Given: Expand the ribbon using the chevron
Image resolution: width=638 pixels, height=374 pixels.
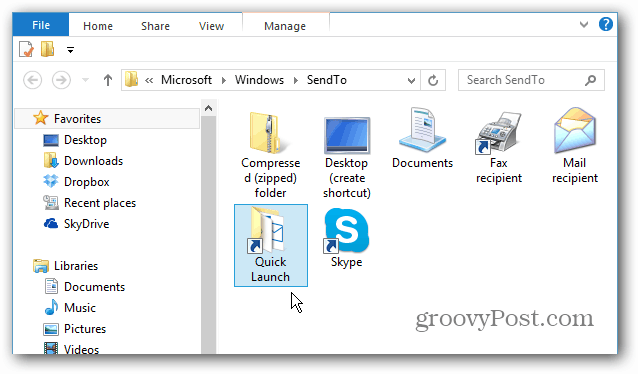Looking at the screenshot, I should click(583, 24).
